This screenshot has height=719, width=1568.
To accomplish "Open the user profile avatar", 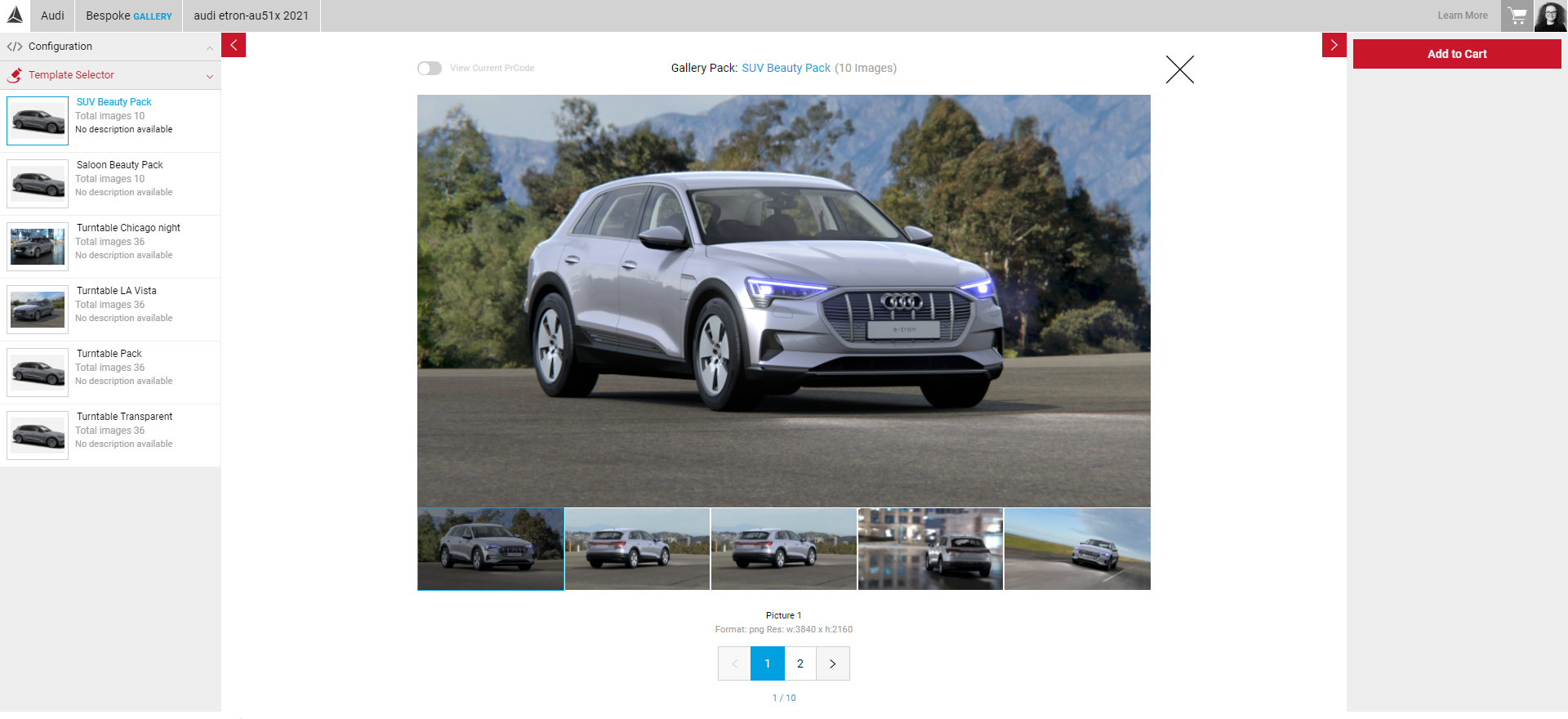I will 1551,16.
